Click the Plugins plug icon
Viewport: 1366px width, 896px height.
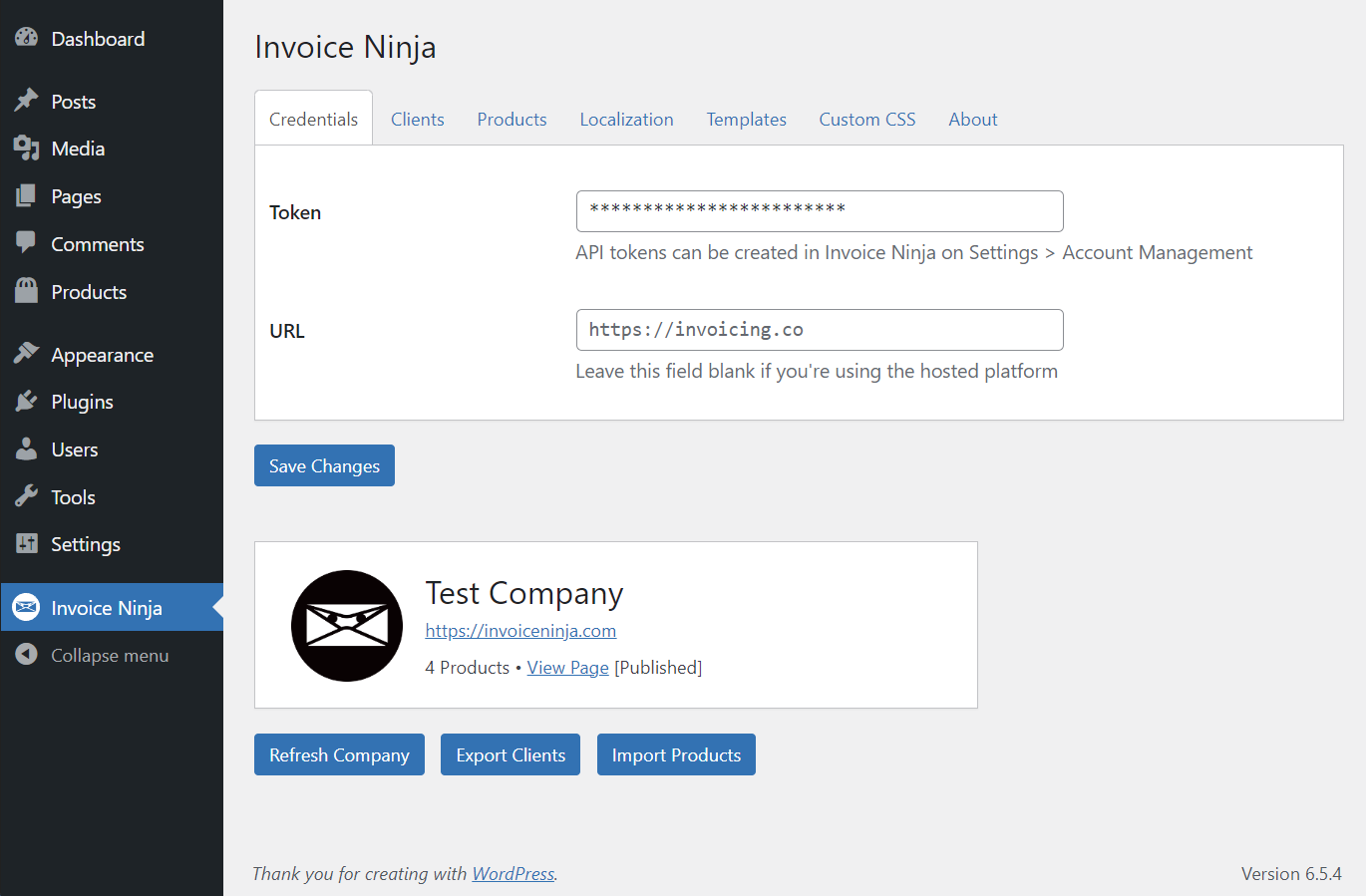pos(26,402)
